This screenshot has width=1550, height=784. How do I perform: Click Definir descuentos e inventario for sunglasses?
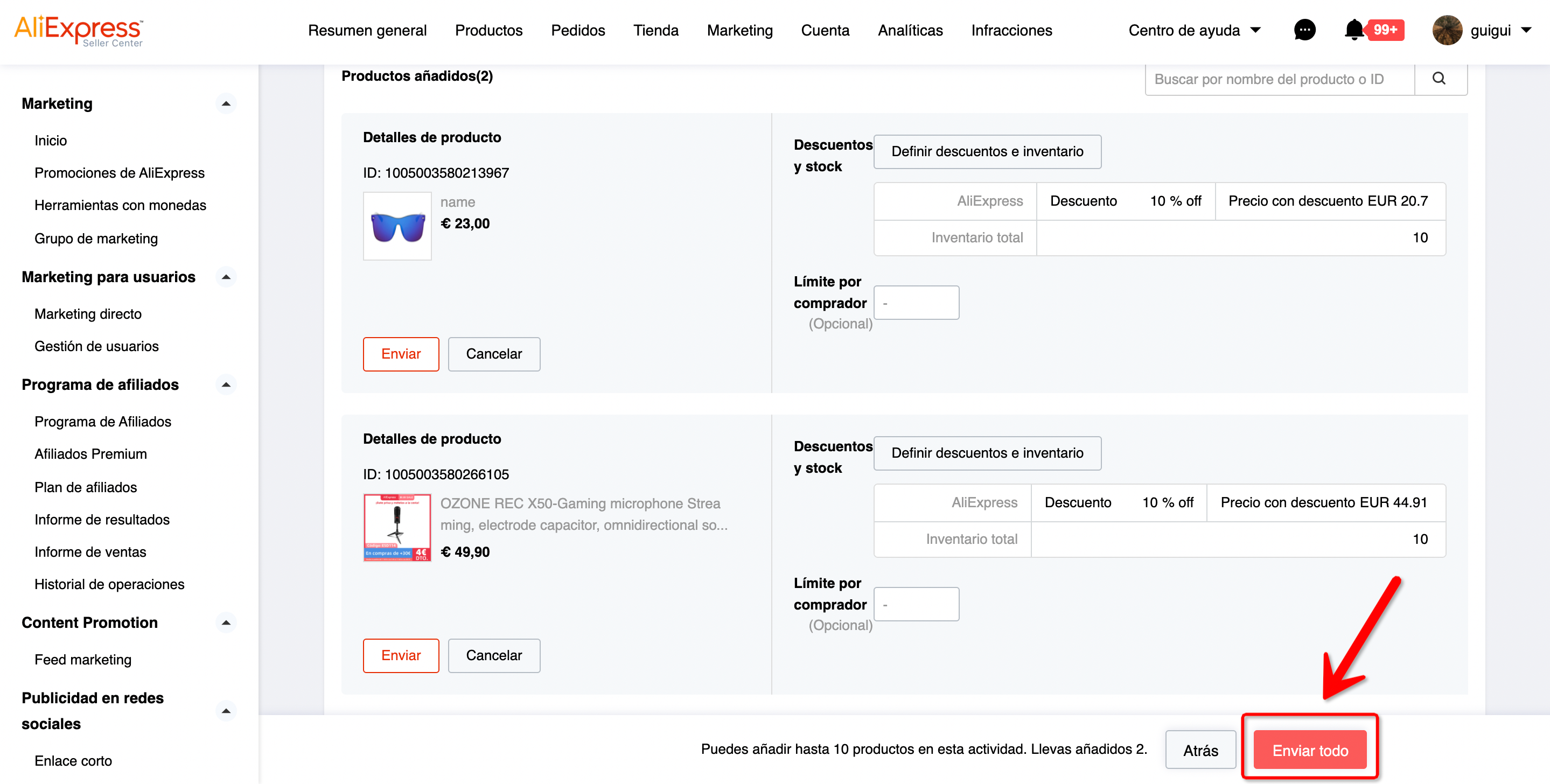click(x=987, y=152)
